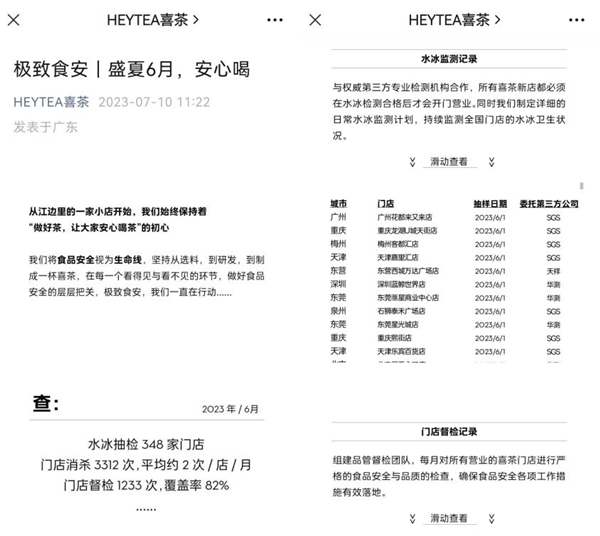The width and height of the screenshot is (600, 536).
Task: Select the 东营西城万达广场店 store cell
Action: (408, 271)
